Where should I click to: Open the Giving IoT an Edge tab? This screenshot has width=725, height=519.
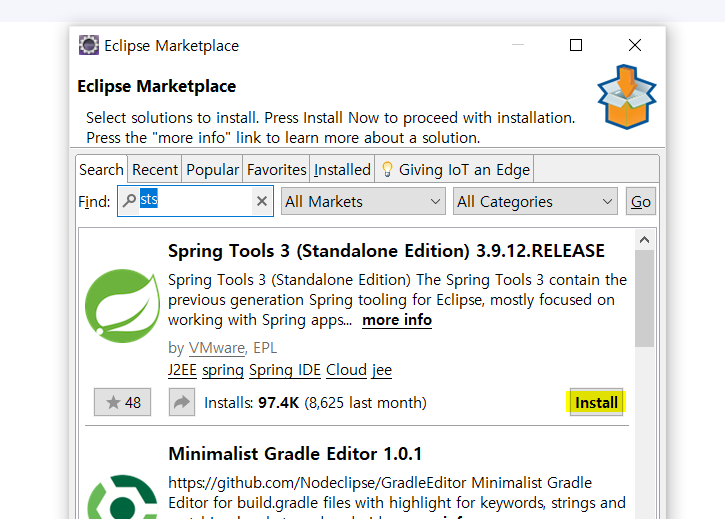click(455, 170)
